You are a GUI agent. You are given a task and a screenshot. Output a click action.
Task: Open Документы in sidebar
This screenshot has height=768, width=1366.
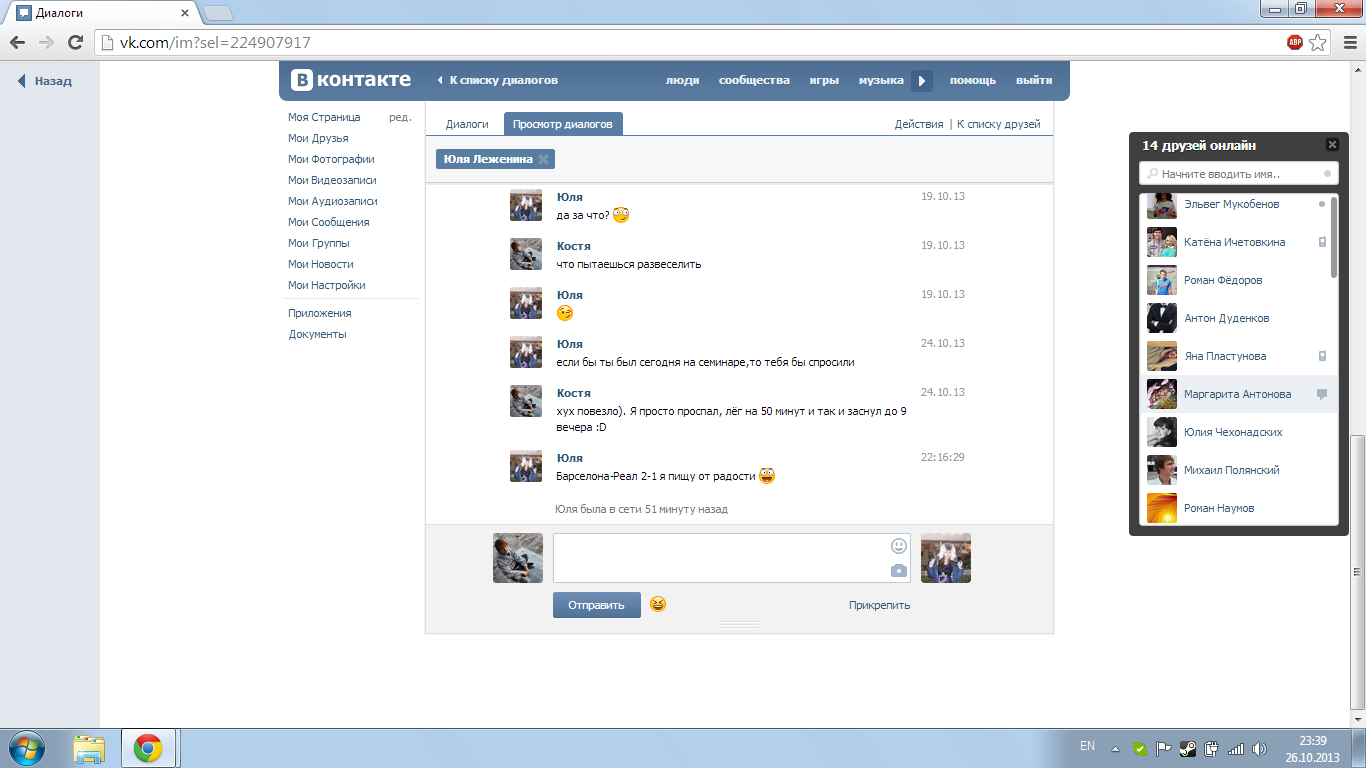(x=317, y=334)
